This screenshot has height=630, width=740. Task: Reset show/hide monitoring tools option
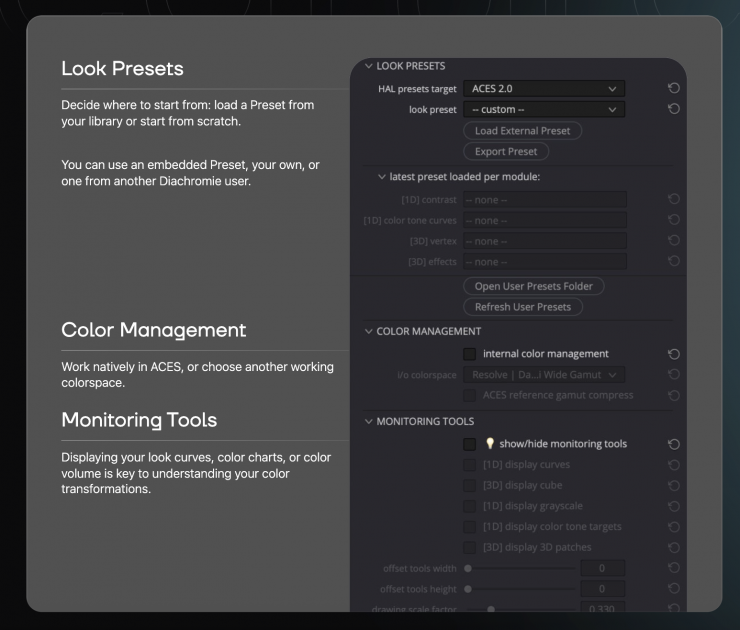pyautogui.click(x=674, y=444)
